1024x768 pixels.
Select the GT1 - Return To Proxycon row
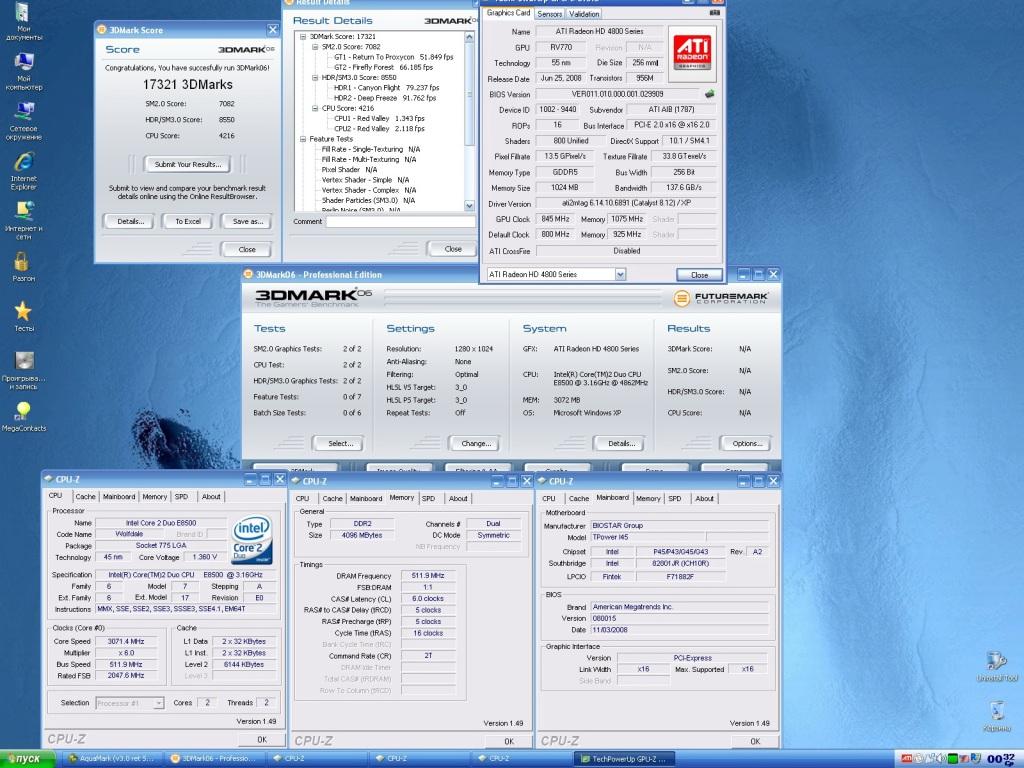click(x=394, y=57)
